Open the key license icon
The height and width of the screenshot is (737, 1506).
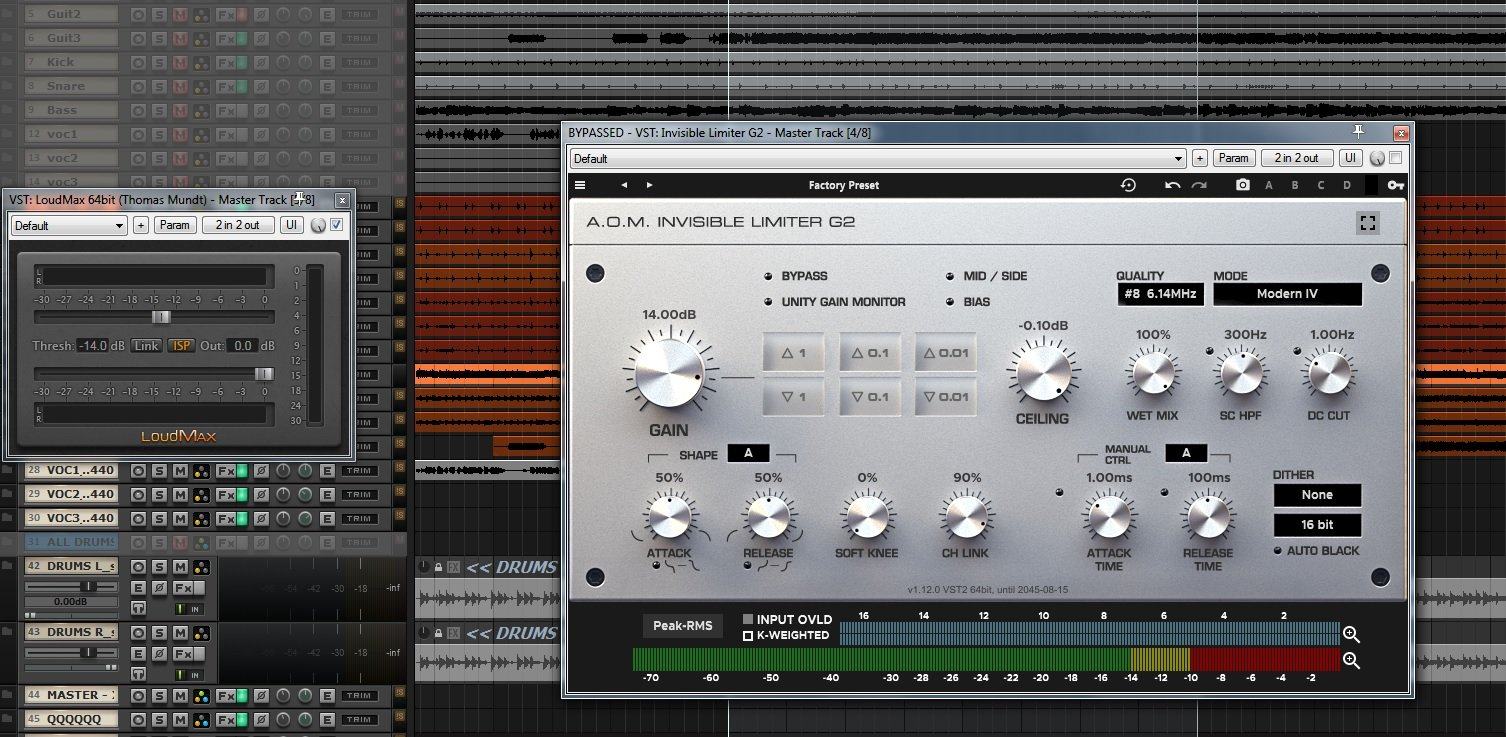(1396, 185)
